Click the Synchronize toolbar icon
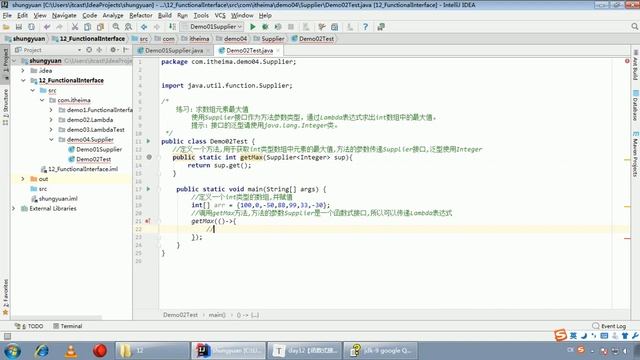 click(x=31, y=27)
